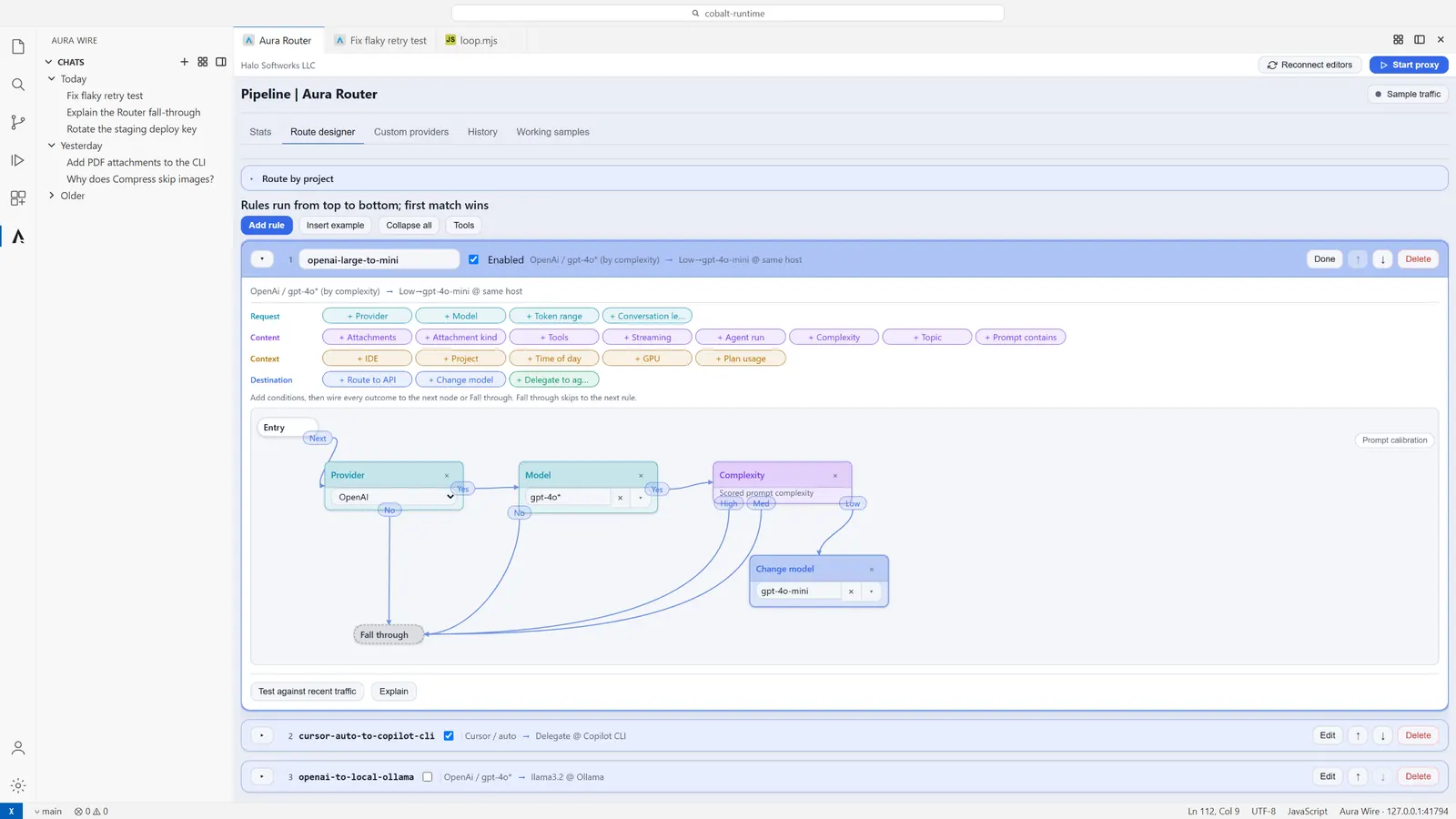
Task: Move rule cursor-auto-to-copilot-cli up
Action: 1358,735
